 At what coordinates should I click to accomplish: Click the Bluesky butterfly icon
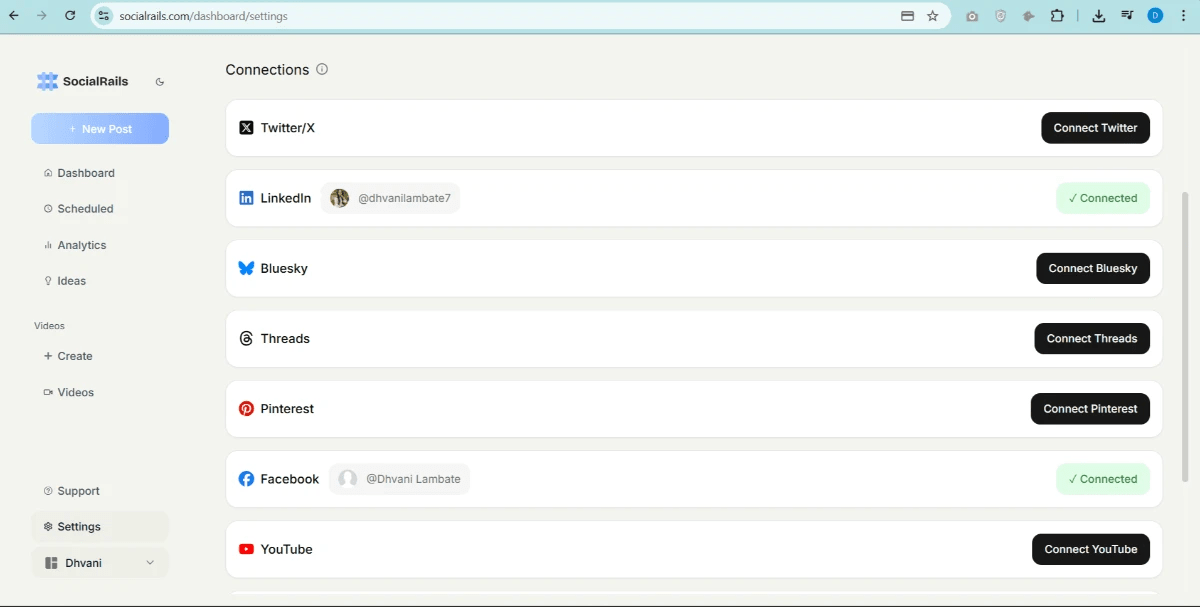(x=246, y=268)
